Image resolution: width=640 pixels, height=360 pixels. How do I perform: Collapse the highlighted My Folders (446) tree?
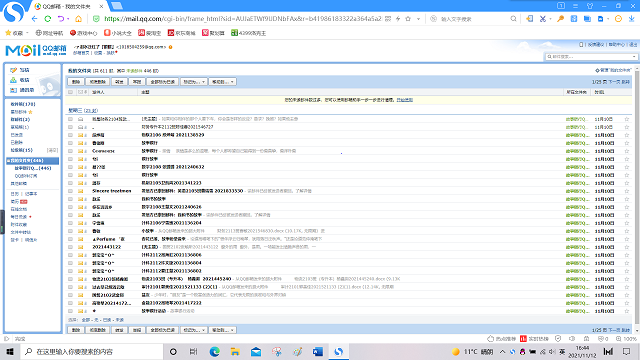click(9, 161)
